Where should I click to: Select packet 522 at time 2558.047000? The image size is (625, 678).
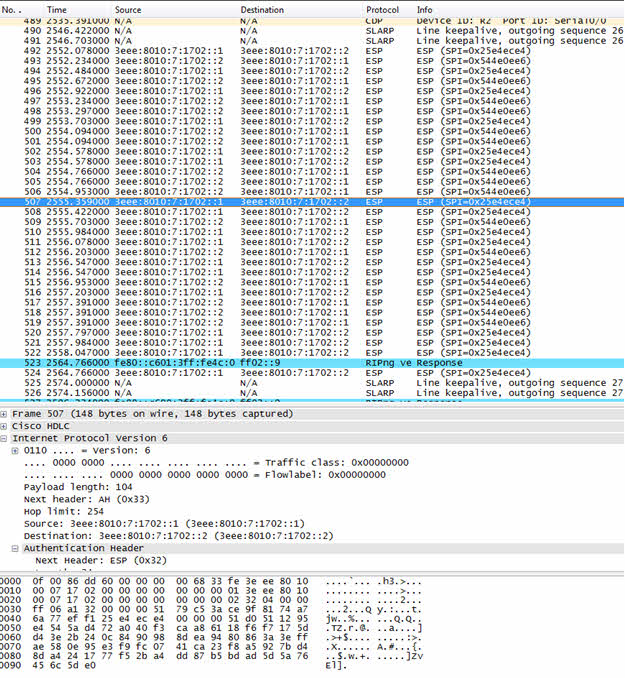point(312,352)
